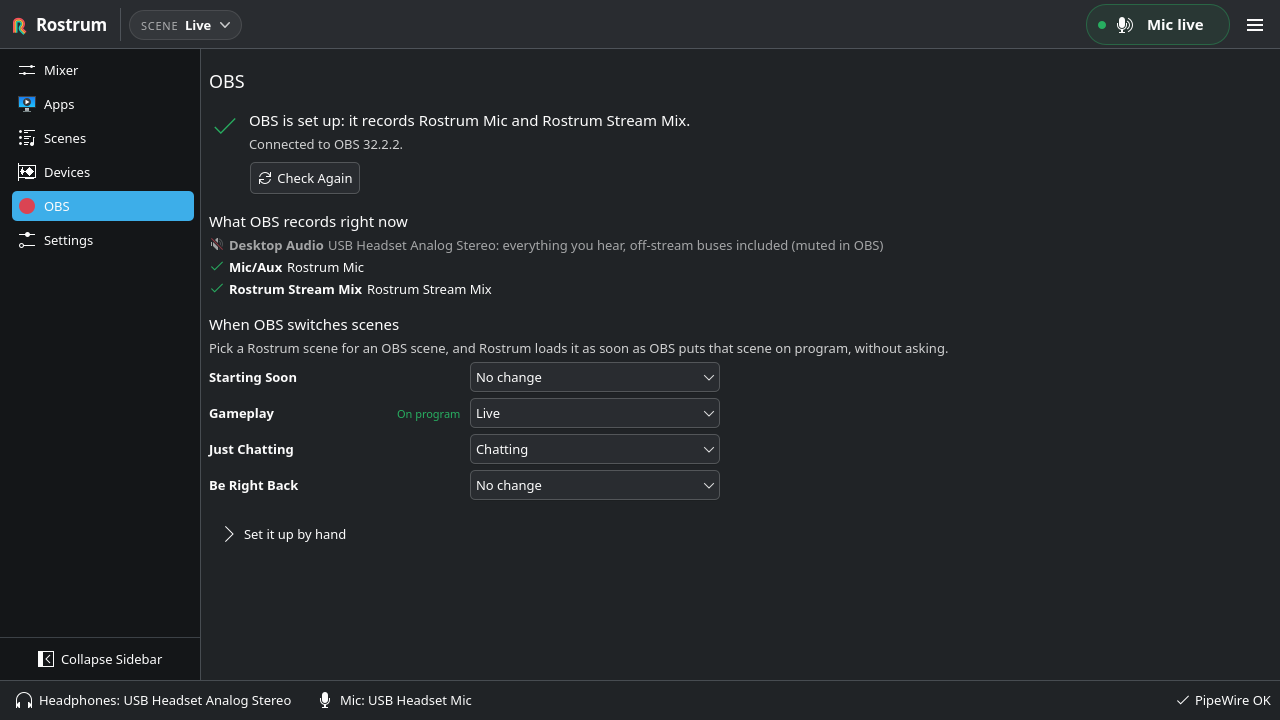This screenshot has width=1280, height=720.
Task: Click the Starting Soon row label
Action: coord(253,377)
